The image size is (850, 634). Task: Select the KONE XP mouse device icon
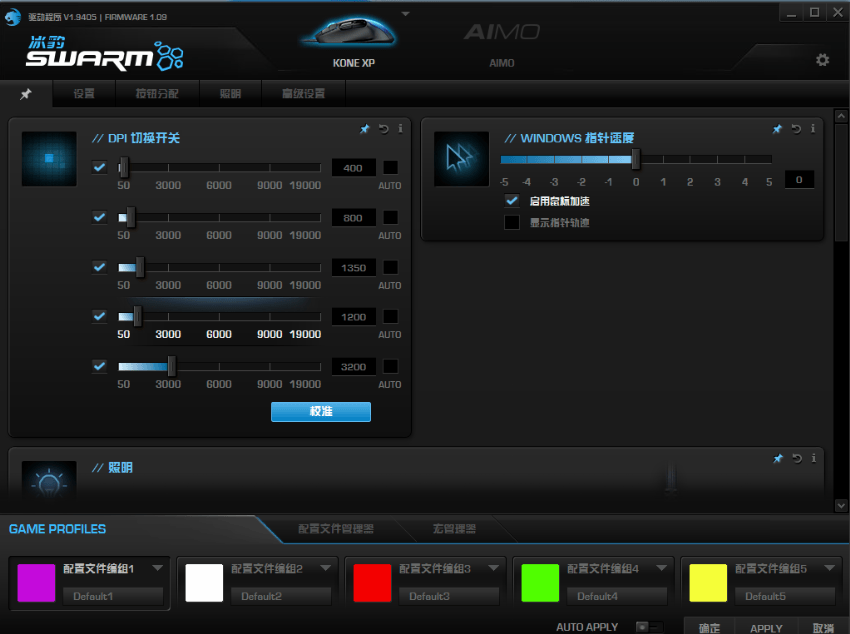tap(351, 33)
